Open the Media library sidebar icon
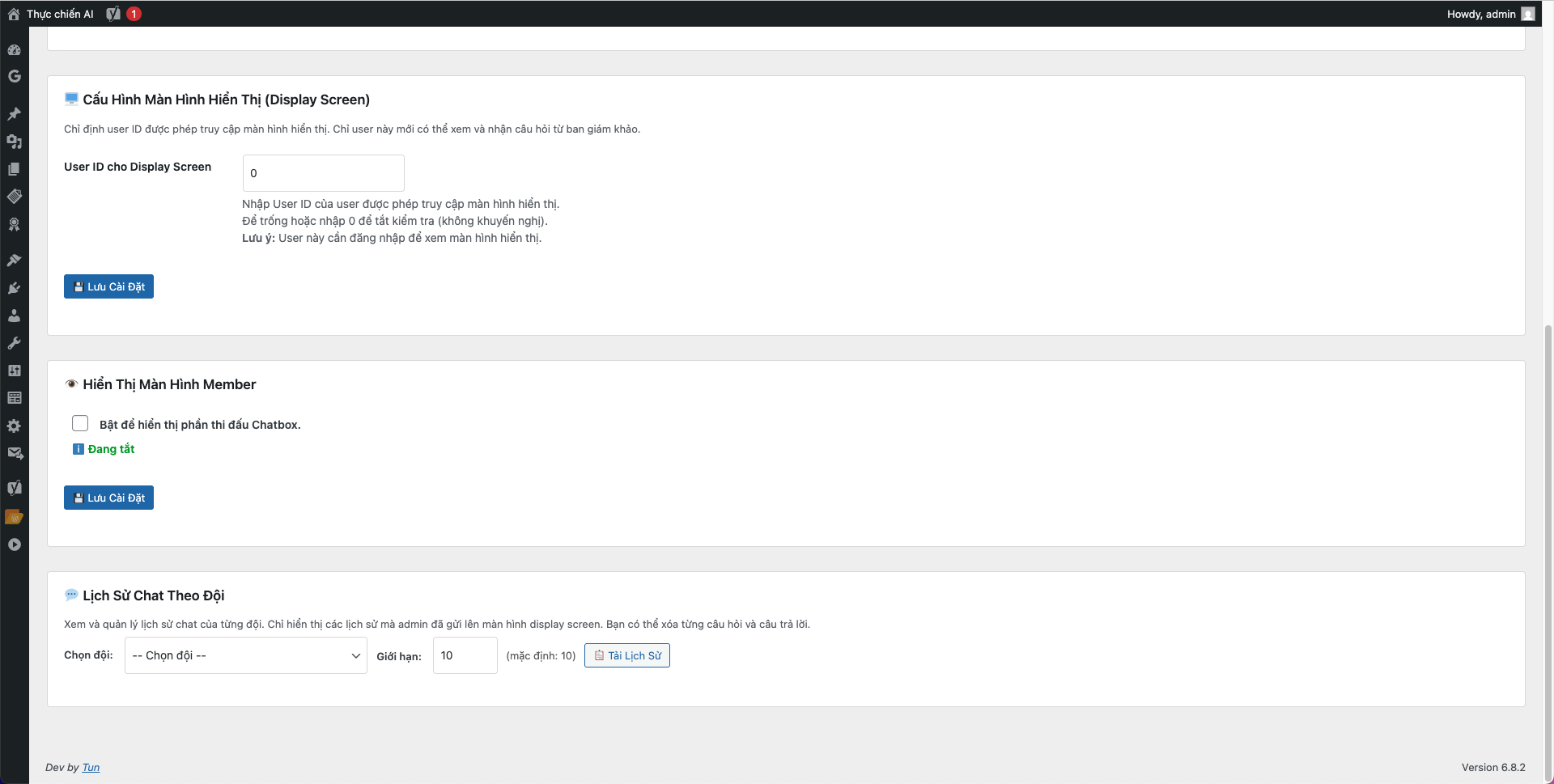 pos(14,142)
